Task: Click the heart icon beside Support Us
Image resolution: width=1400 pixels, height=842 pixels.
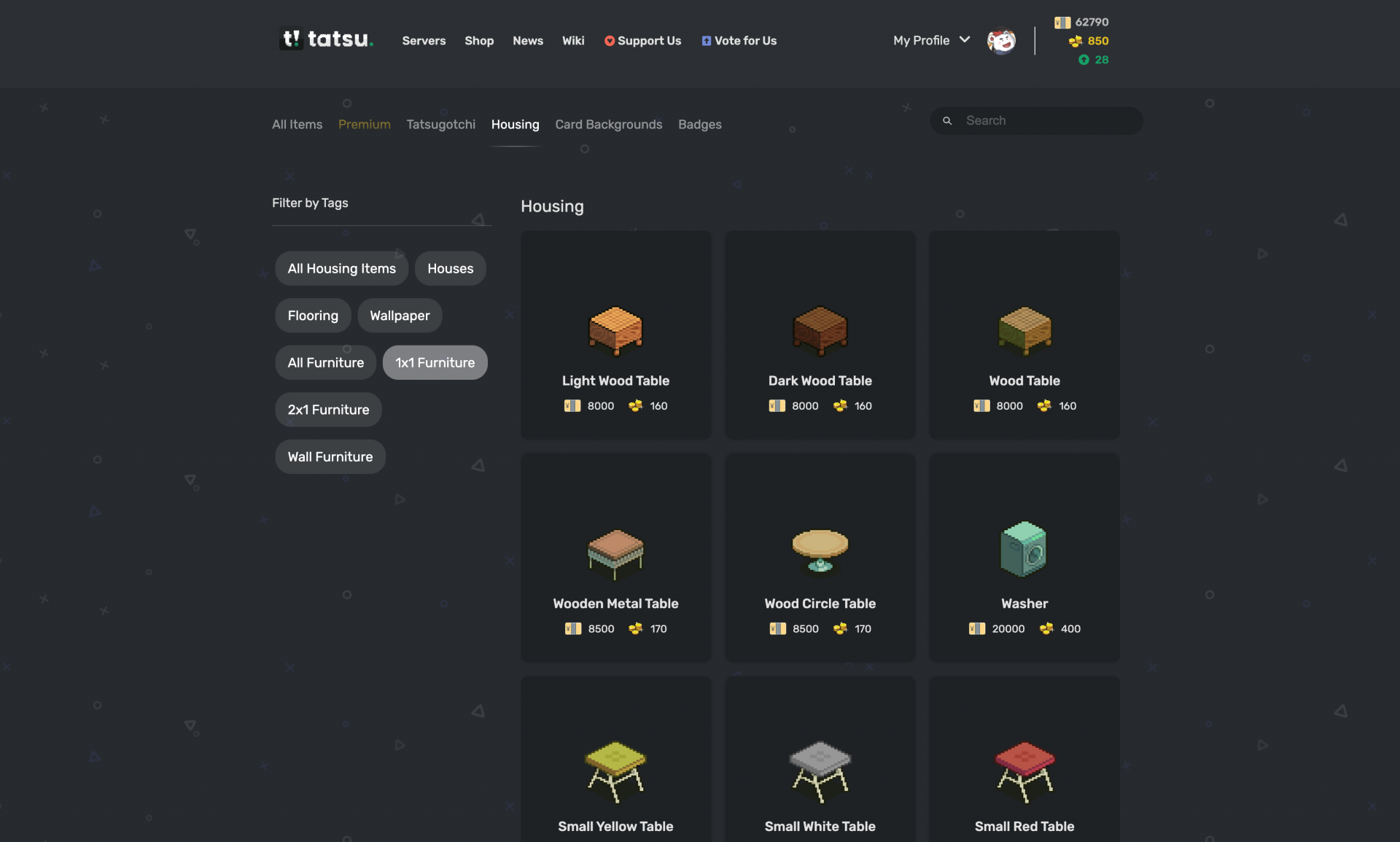Action: (610, 41)
